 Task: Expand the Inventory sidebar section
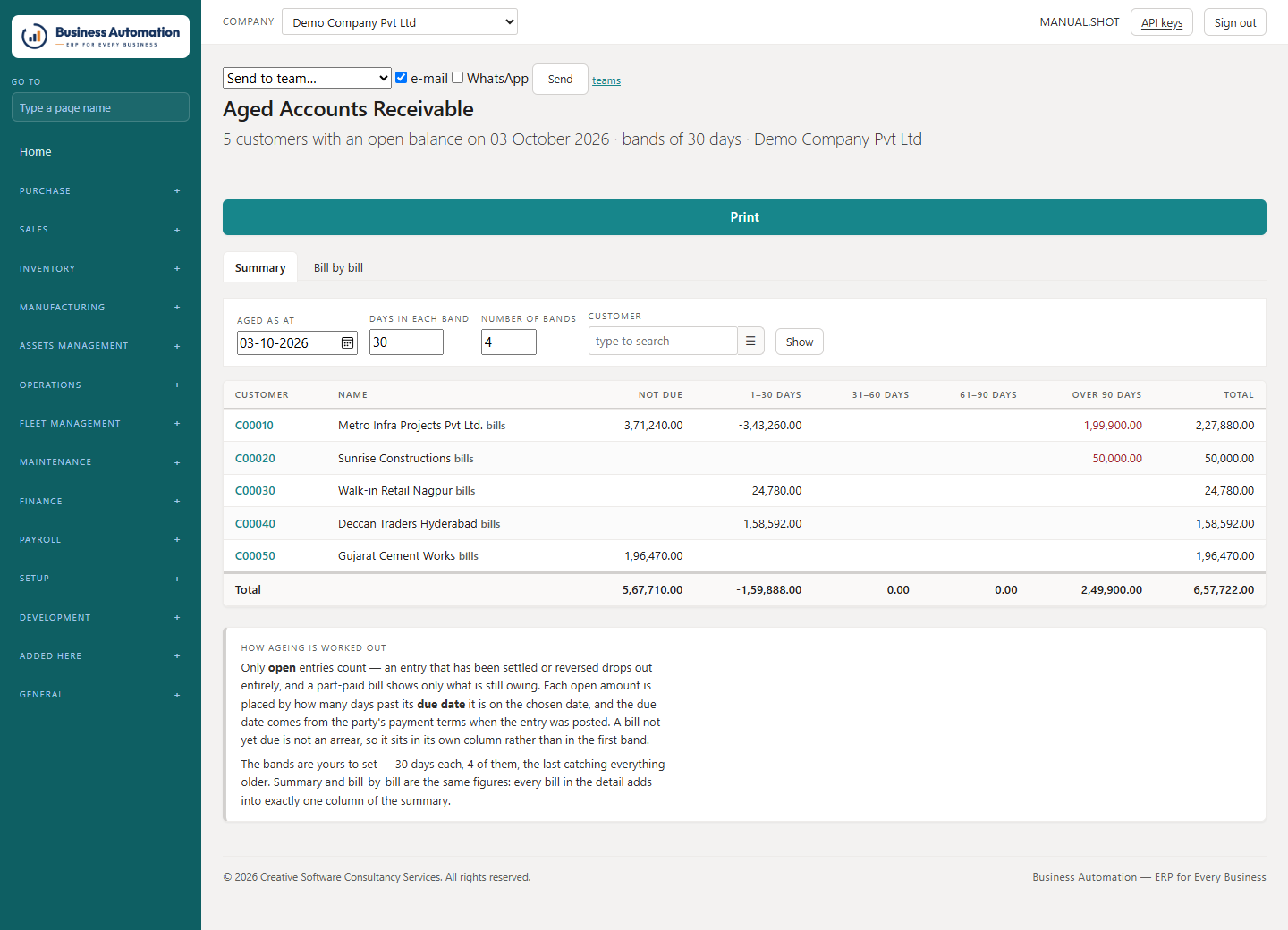100,269
